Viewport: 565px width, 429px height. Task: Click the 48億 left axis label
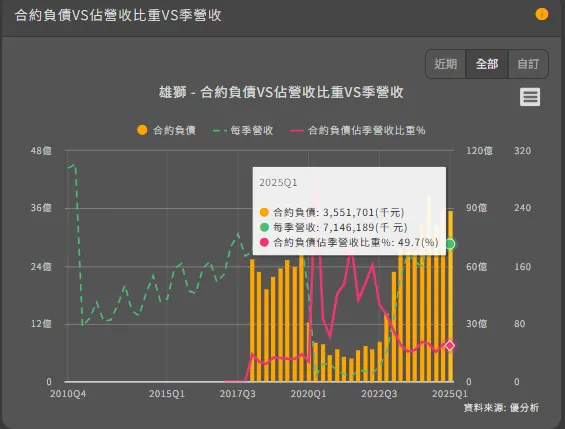pyautogui.click(x=41, y=151)
